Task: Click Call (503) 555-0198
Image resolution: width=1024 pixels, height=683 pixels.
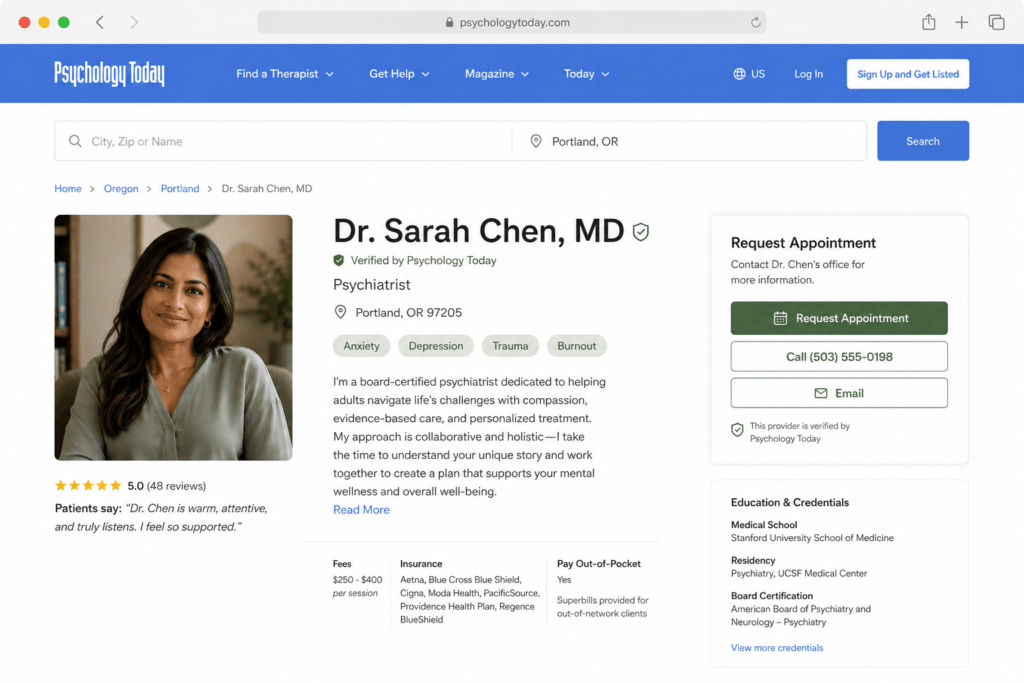Action: [839, 357]
